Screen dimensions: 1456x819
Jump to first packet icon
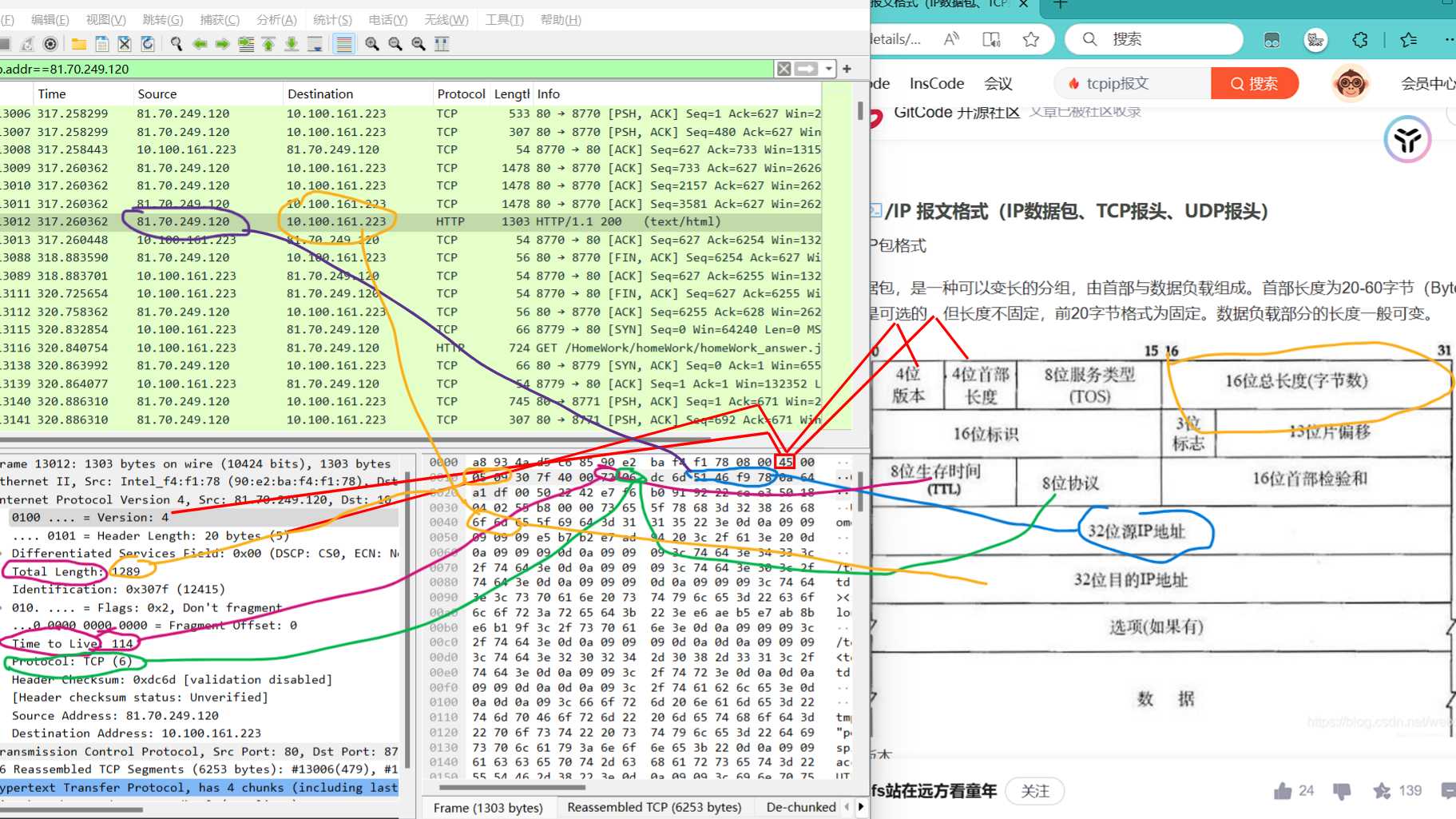point(268,44)
